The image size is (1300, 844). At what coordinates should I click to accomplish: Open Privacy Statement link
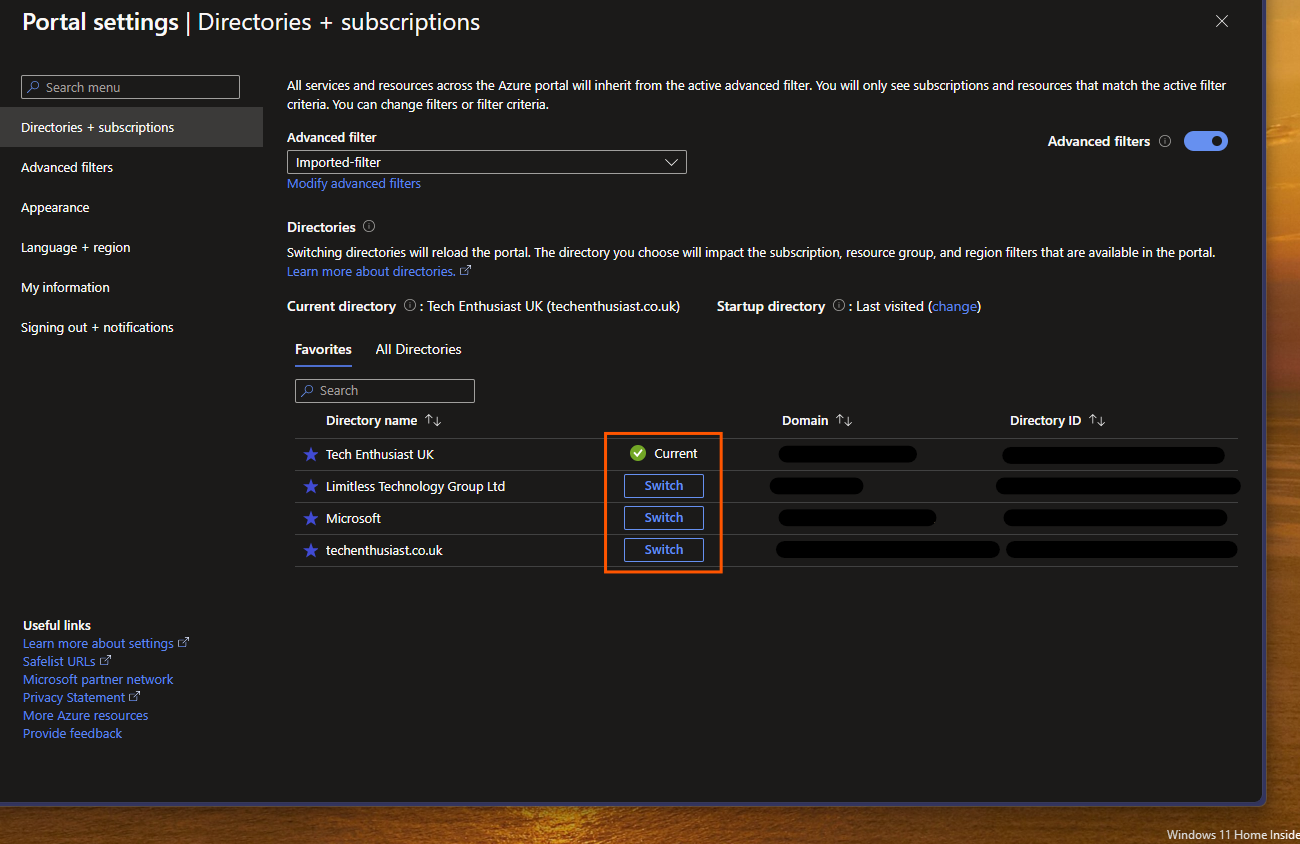coord(82,698)
